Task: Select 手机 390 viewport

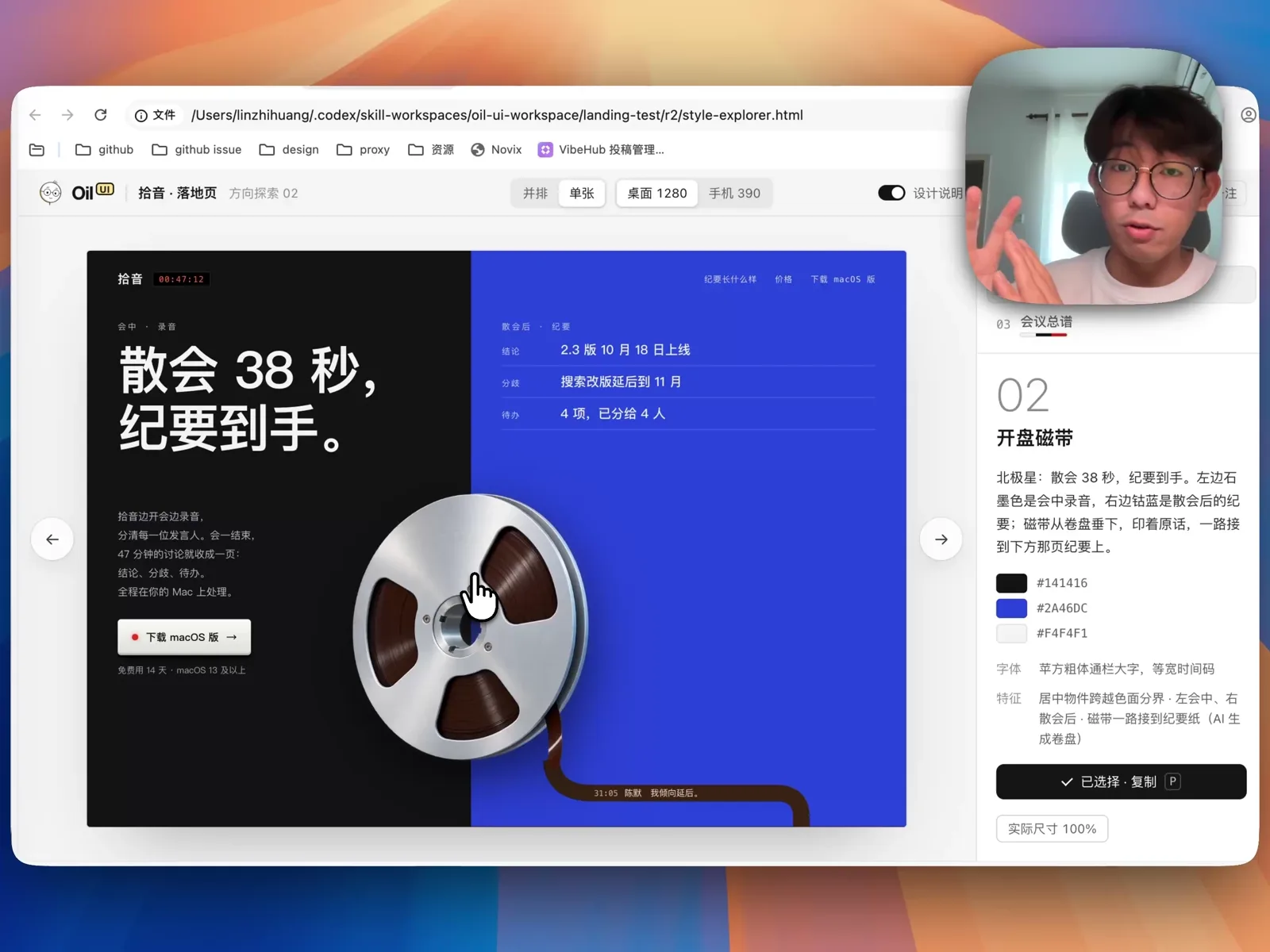Action: click(734, 193)
